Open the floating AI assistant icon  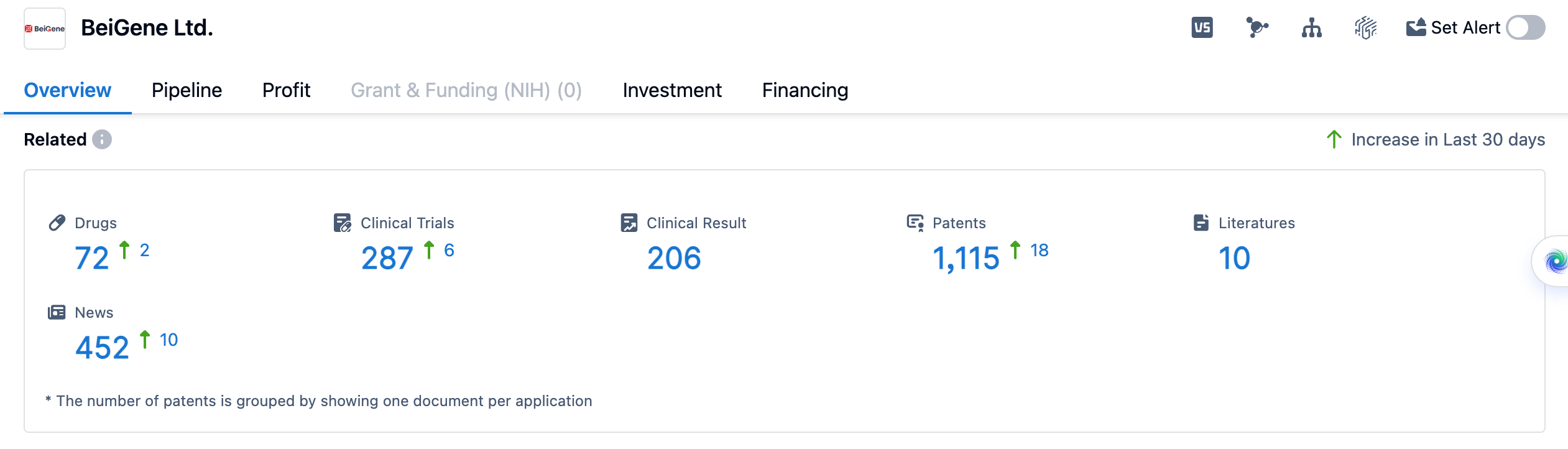(x=1556, y=262)
